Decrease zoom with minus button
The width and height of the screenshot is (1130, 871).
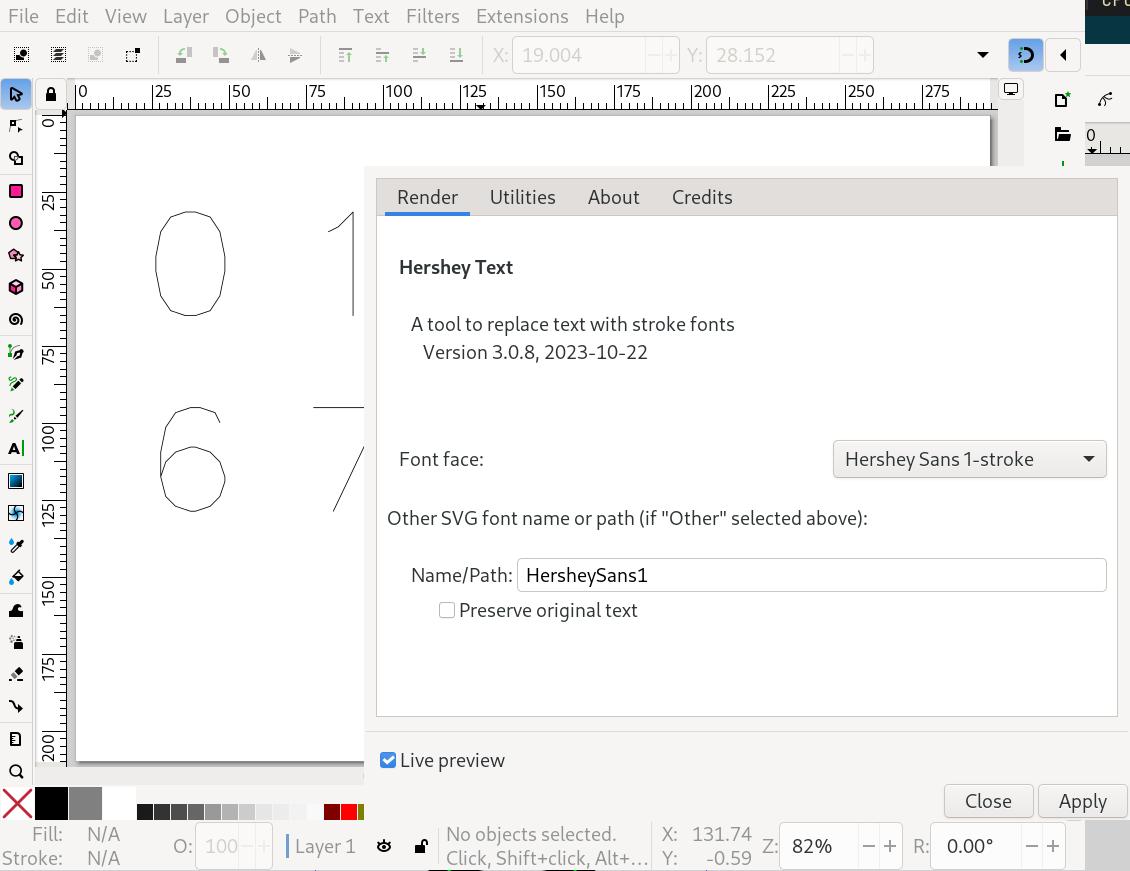click(869, 847)
